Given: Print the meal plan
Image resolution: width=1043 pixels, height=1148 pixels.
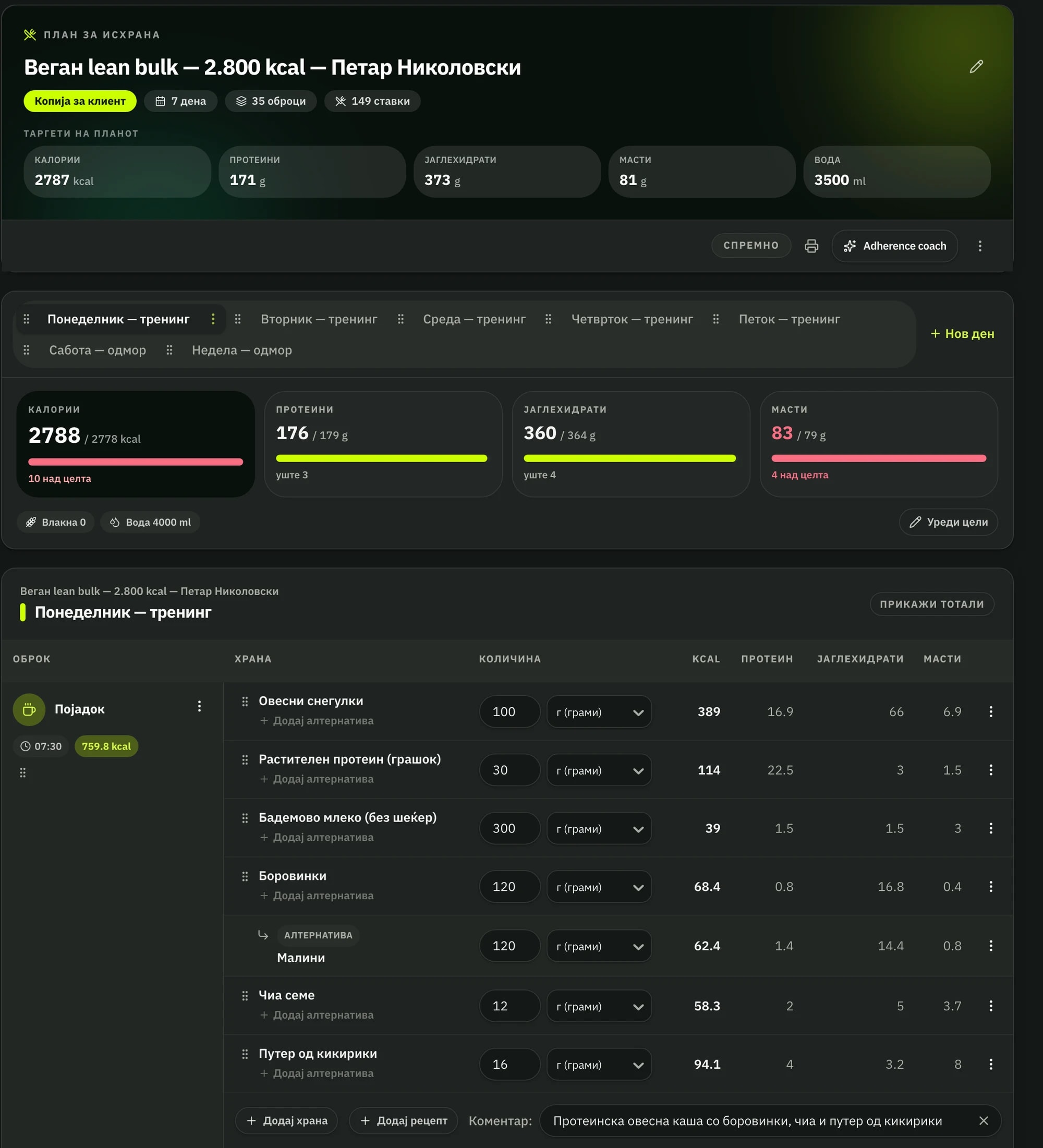Looking at the screenshot, I should pos(811,246).
